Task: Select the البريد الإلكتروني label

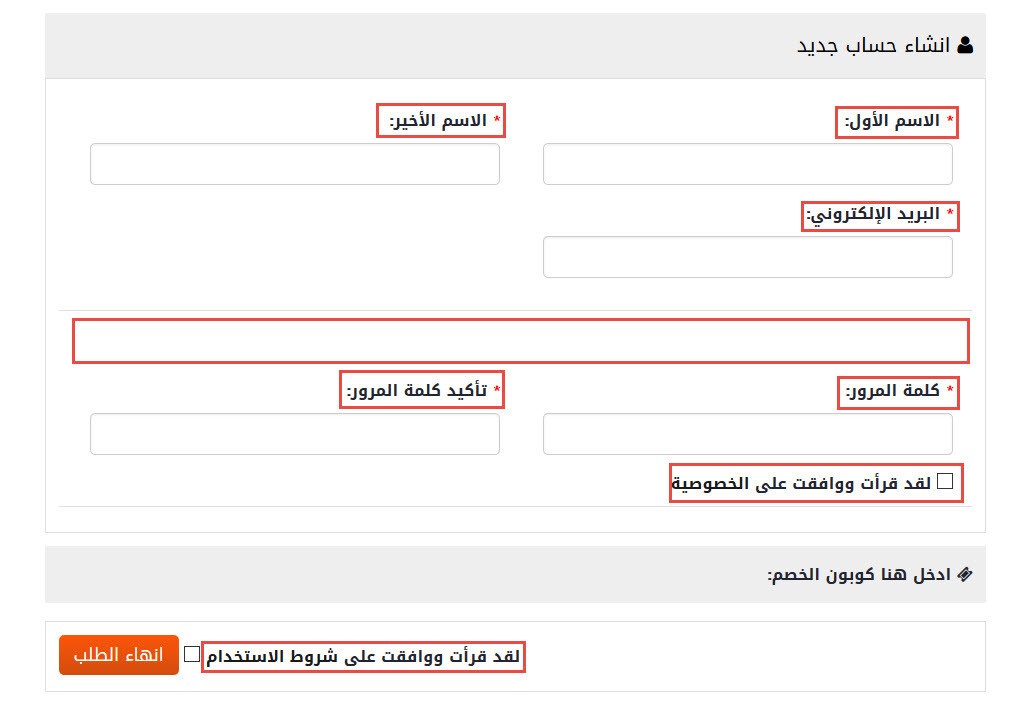Action: 880,214
